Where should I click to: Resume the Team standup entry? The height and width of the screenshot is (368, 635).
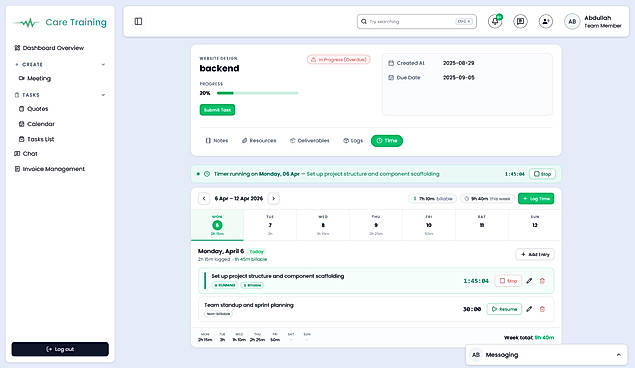[x=504, y=309]
